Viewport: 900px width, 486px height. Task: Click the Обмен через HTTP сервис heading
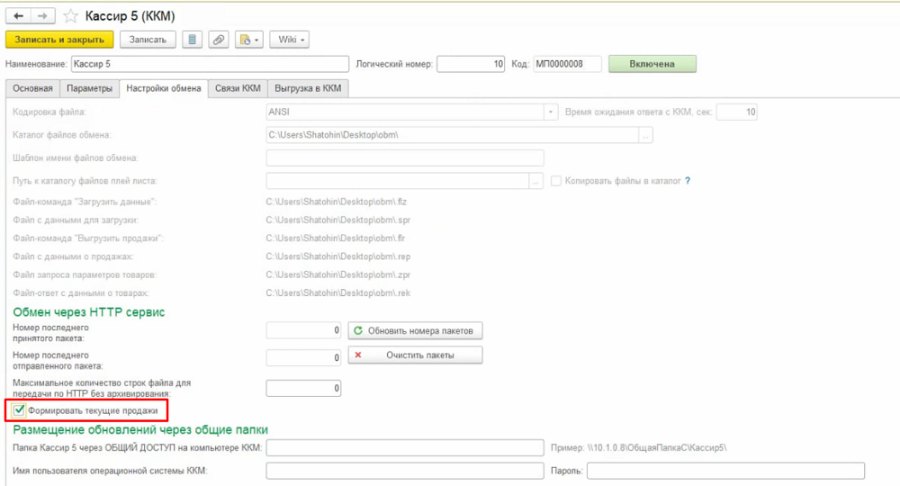coord(89,312)
